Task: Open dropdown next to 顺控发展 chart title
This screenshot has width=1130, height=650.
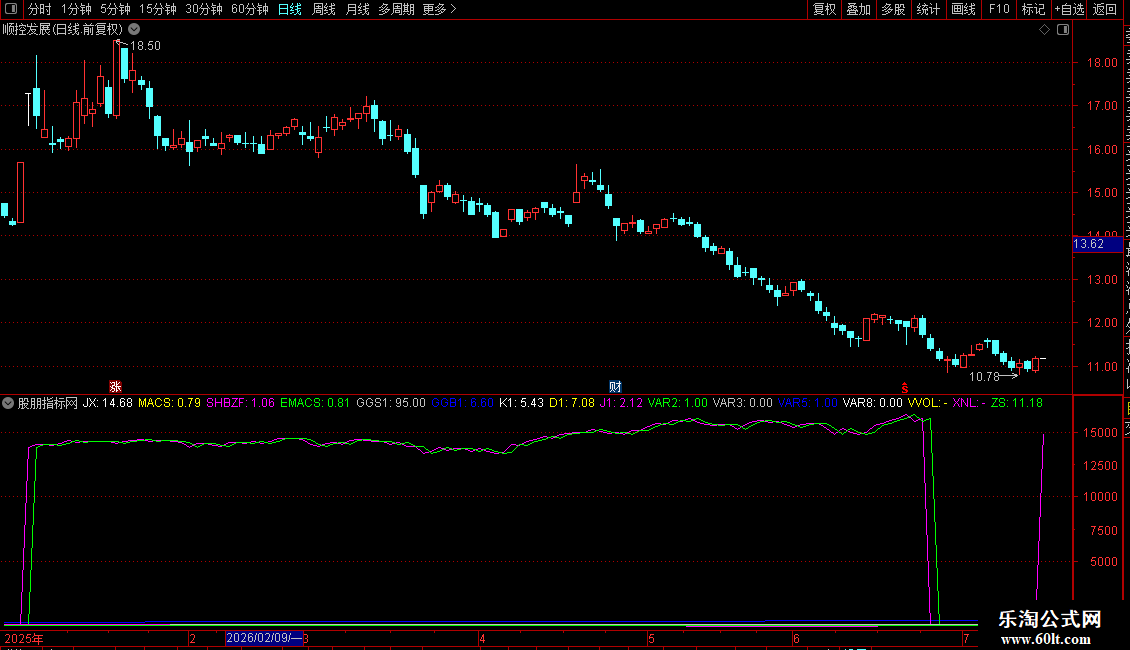Action: [x=134, y=30]
